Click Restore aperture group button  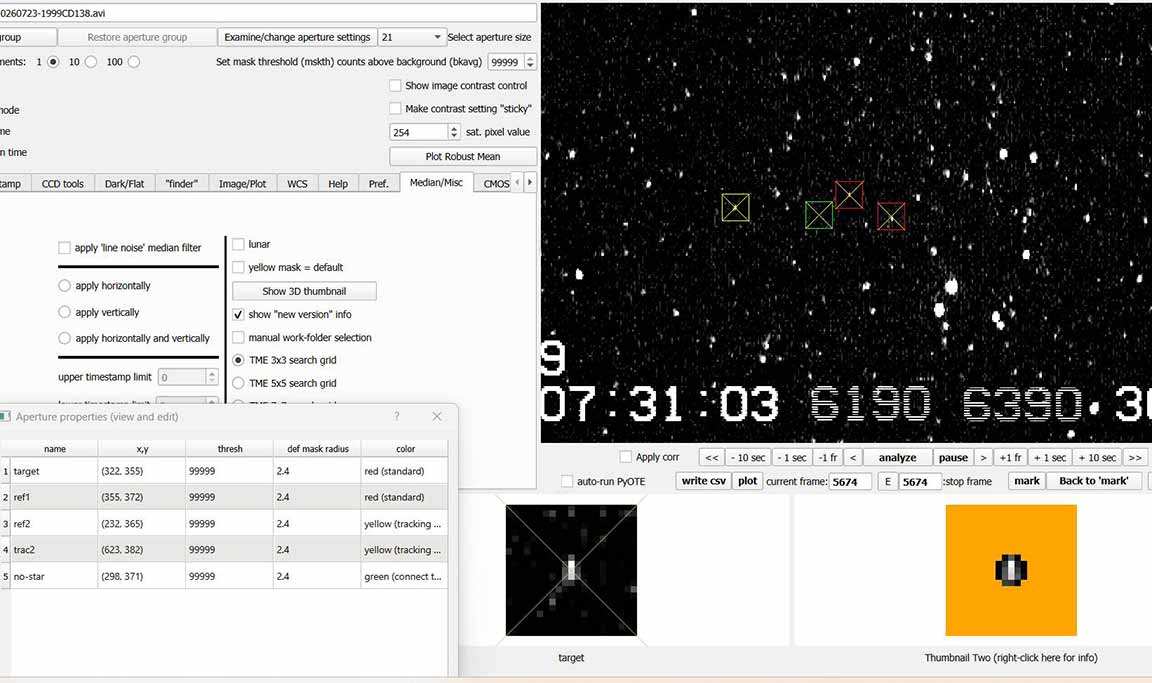(x=137, y=37)
